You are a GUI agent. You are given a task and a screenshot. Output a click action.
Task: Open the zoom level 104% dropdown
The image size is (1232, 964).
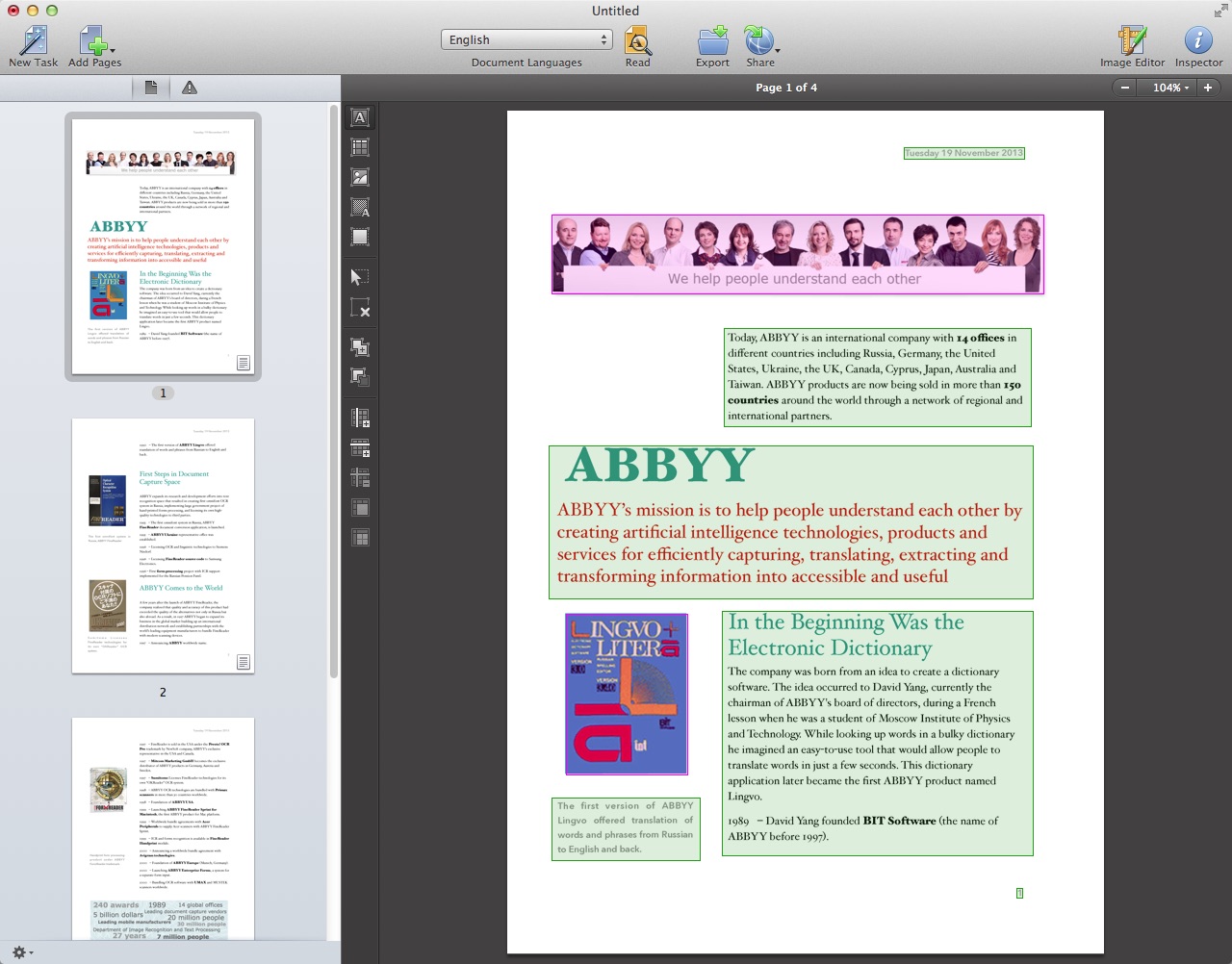(1170, 88)
